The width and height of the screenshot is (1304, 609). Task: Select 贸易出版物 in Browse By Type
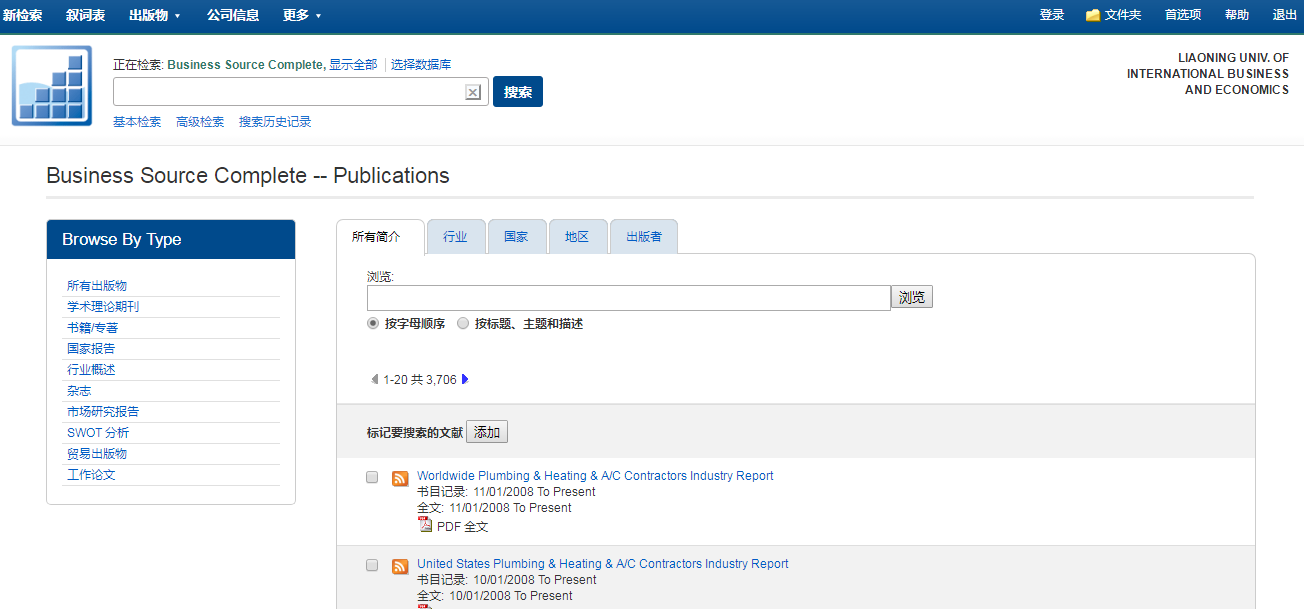tap(97, 454)
